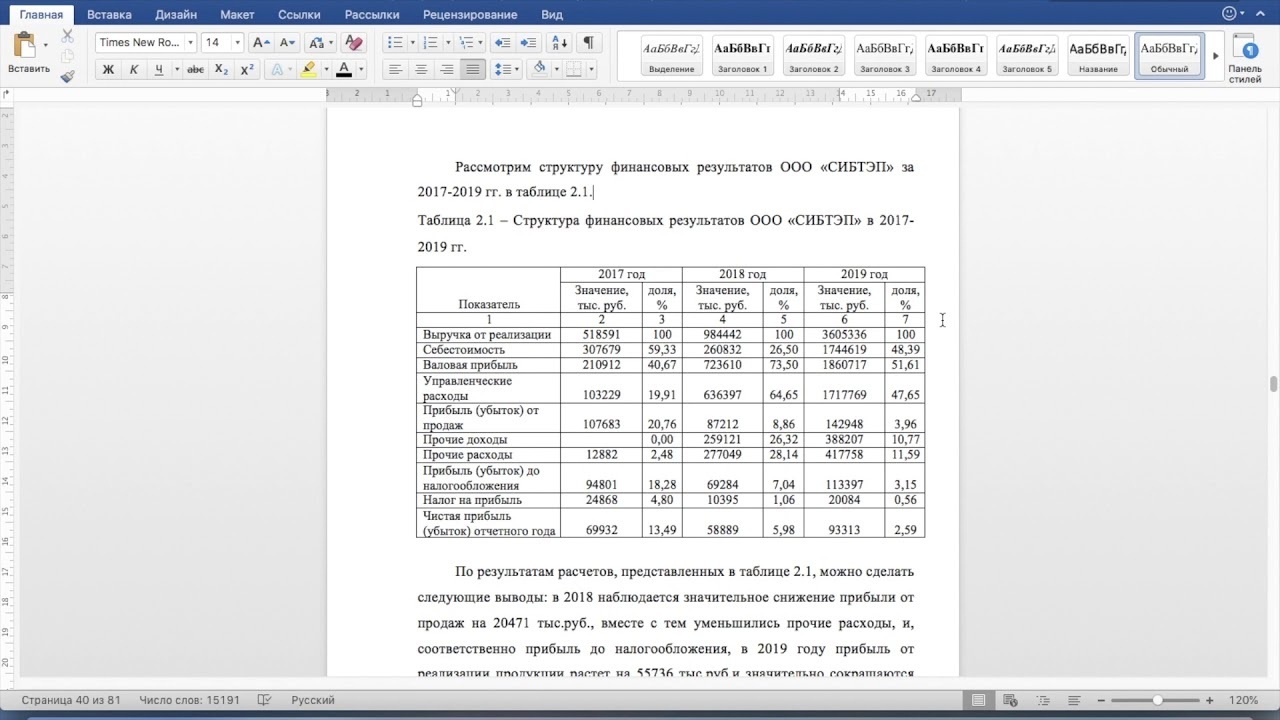The height and width of the screenshot is (720, 1280).
Task: Open the Styles pane (Панель стилей)
Action: 1245,58
